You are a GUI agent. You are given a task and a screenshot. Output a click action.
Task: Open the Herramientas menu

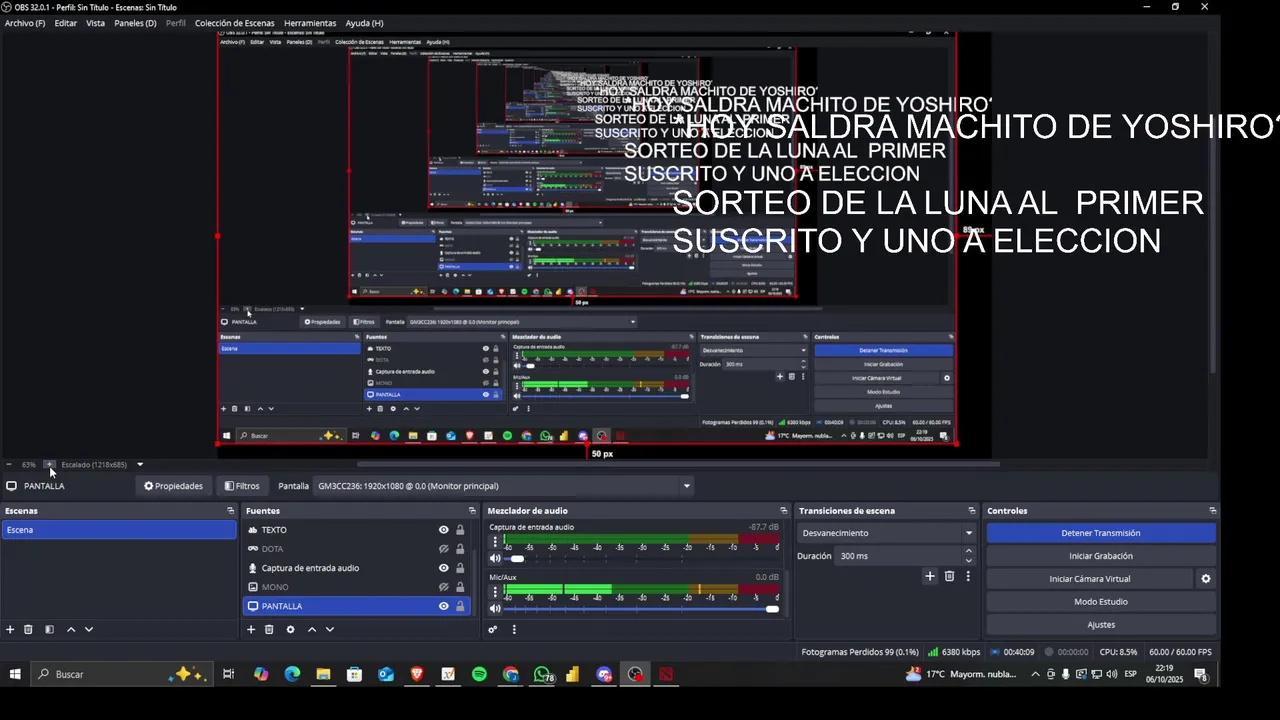[x=310, y=23]
